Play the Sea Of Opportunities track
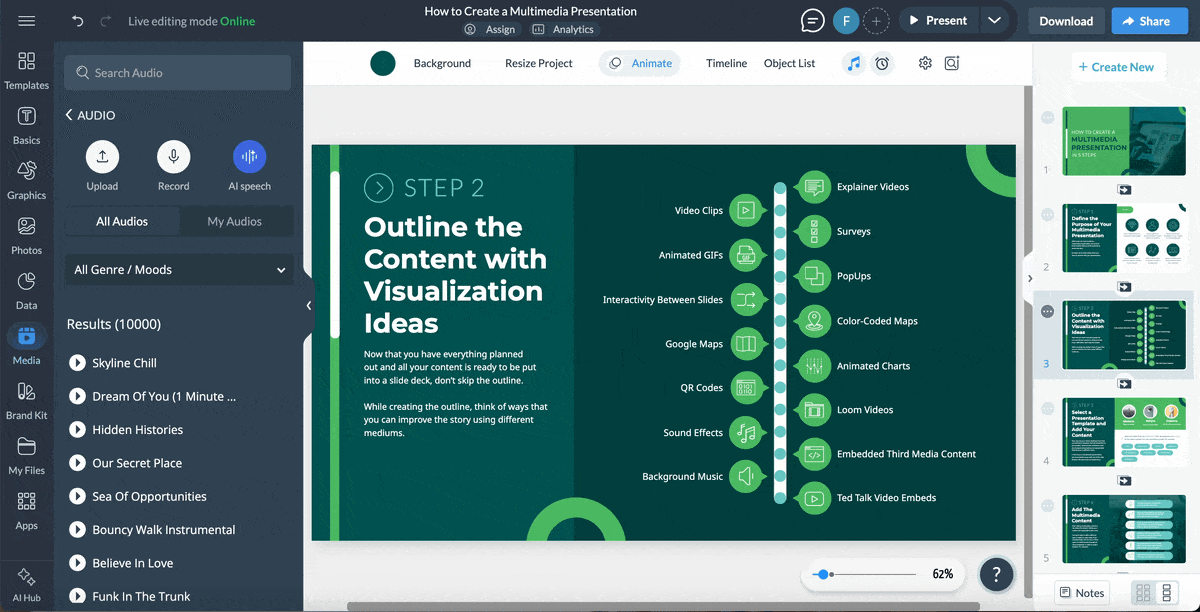The image size is (1200, 612). [x=77, y=497]
